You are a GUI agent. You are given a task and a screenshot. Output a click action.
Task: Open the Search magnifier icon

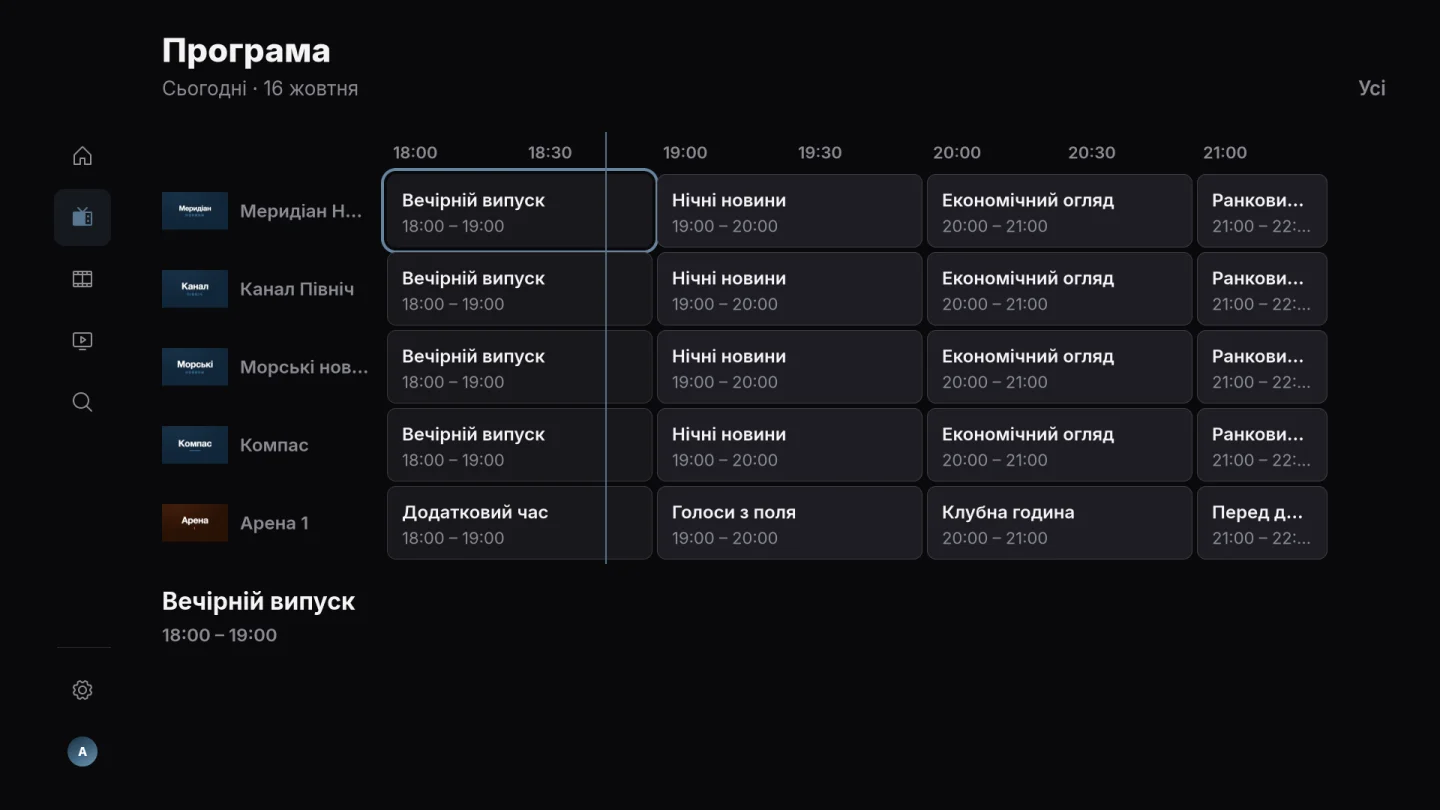pyautogui.click(x=82, y=402)
